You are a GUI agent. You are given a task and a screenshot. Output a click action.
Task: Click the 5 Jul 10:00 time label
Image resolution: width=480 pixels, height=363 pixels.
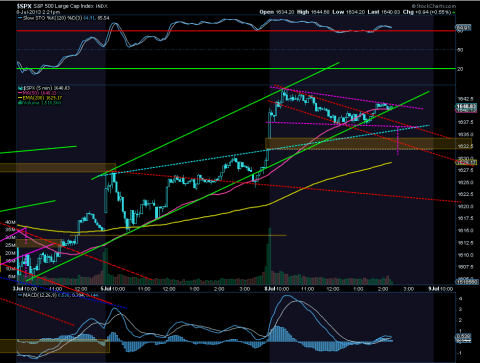coord(113,289)
